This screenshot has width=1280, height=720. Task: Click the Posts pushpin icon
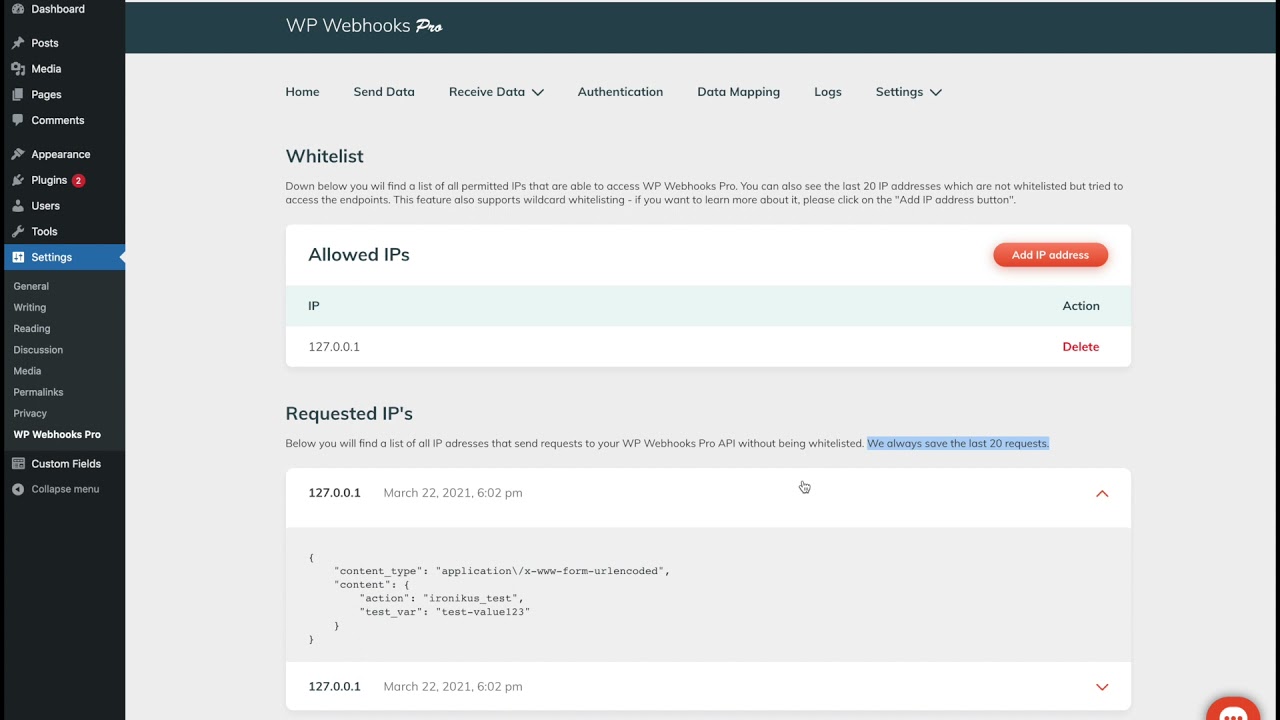pyautogui.click(x=18, y=43)
